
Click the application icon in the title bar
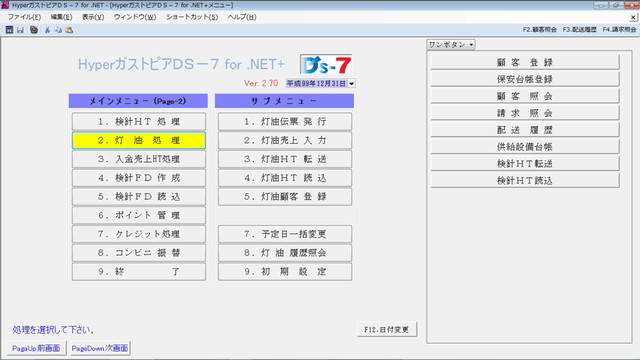5,5
